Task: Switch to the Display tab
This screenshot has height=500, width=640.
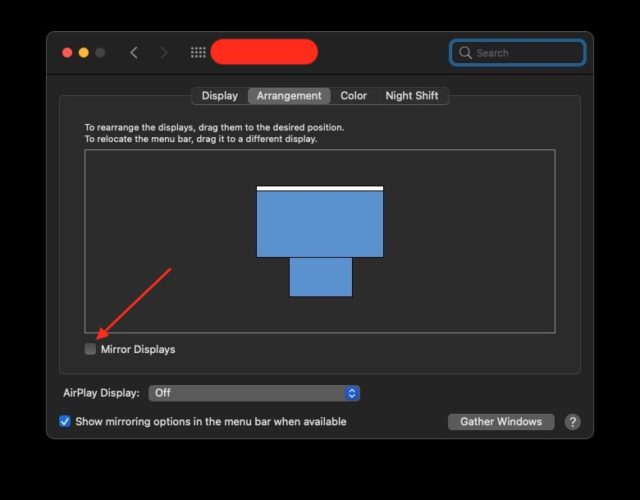Action: click(x=220, y=96)
